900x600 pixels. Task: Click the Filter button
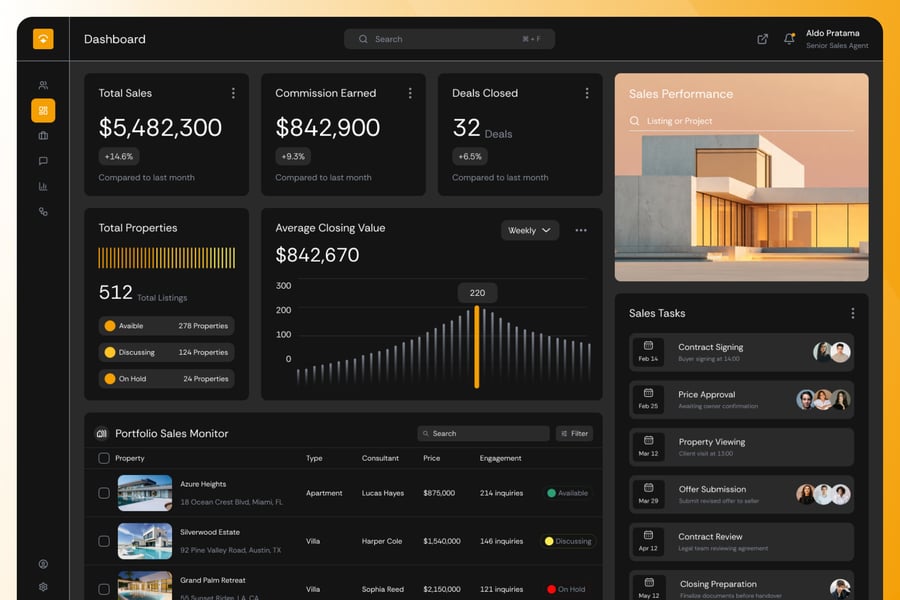pos(574,433)
